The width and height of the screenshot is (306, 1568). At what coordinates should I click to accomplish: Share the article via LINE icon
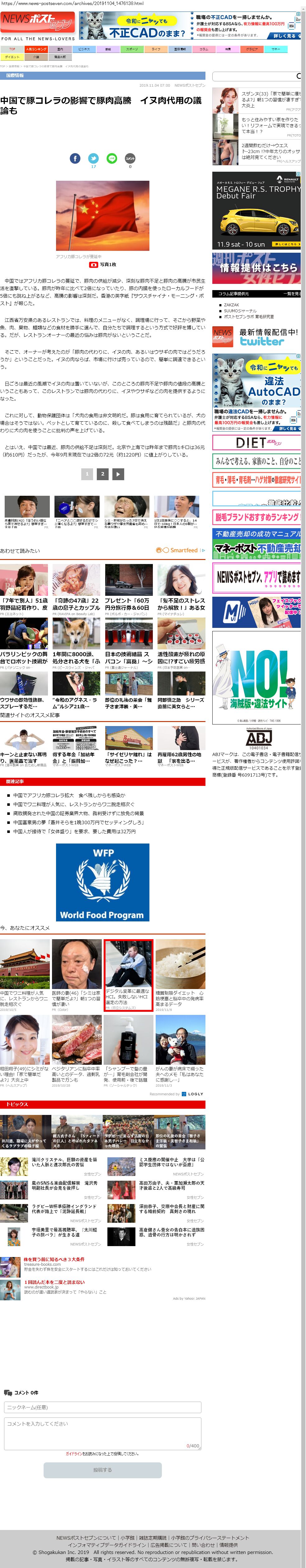[111, 158]
